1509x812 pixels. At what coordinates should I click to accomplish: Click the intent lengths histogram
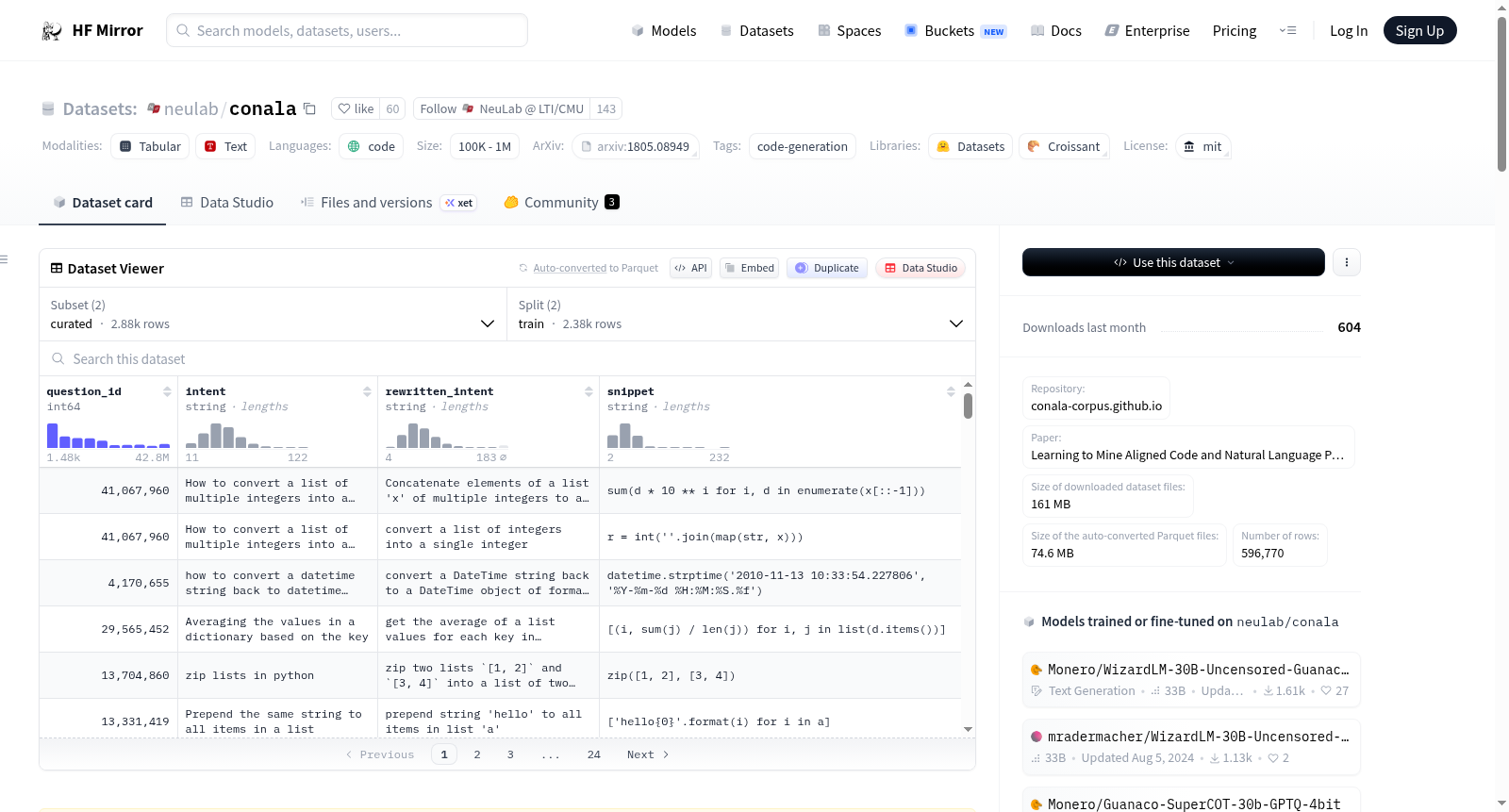point(246,435)
